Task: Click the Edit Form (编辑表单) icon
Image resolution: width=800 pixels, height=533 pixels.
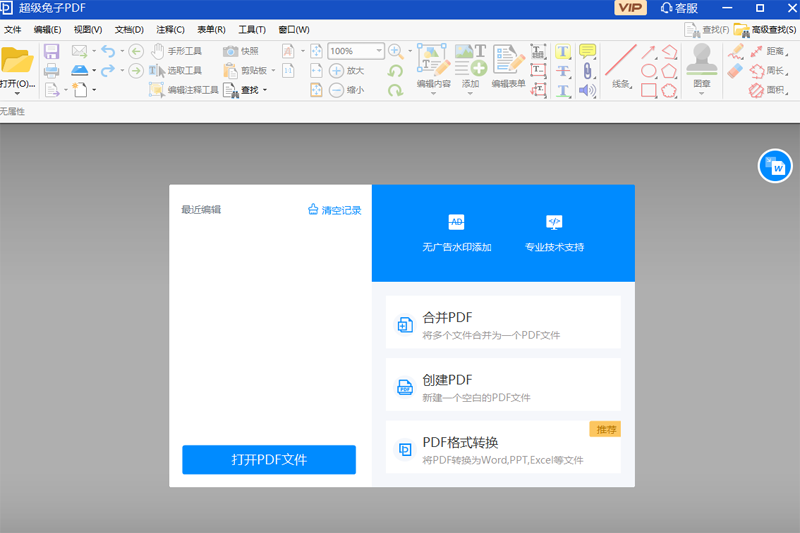Action: (x=508, y=58)
